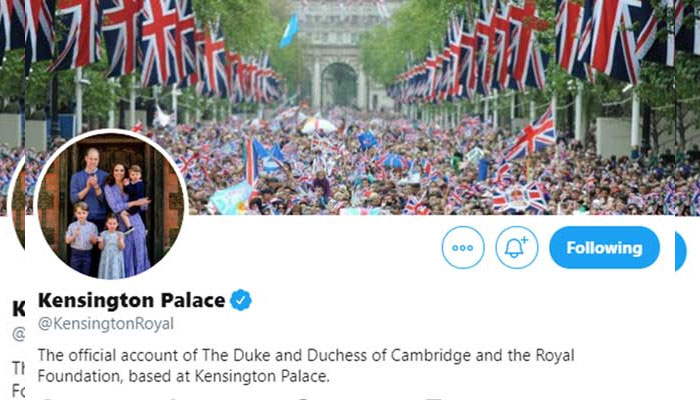Click the Kensington Palace display name
This screenshot has width=700, height=400.
click(131, 300)
